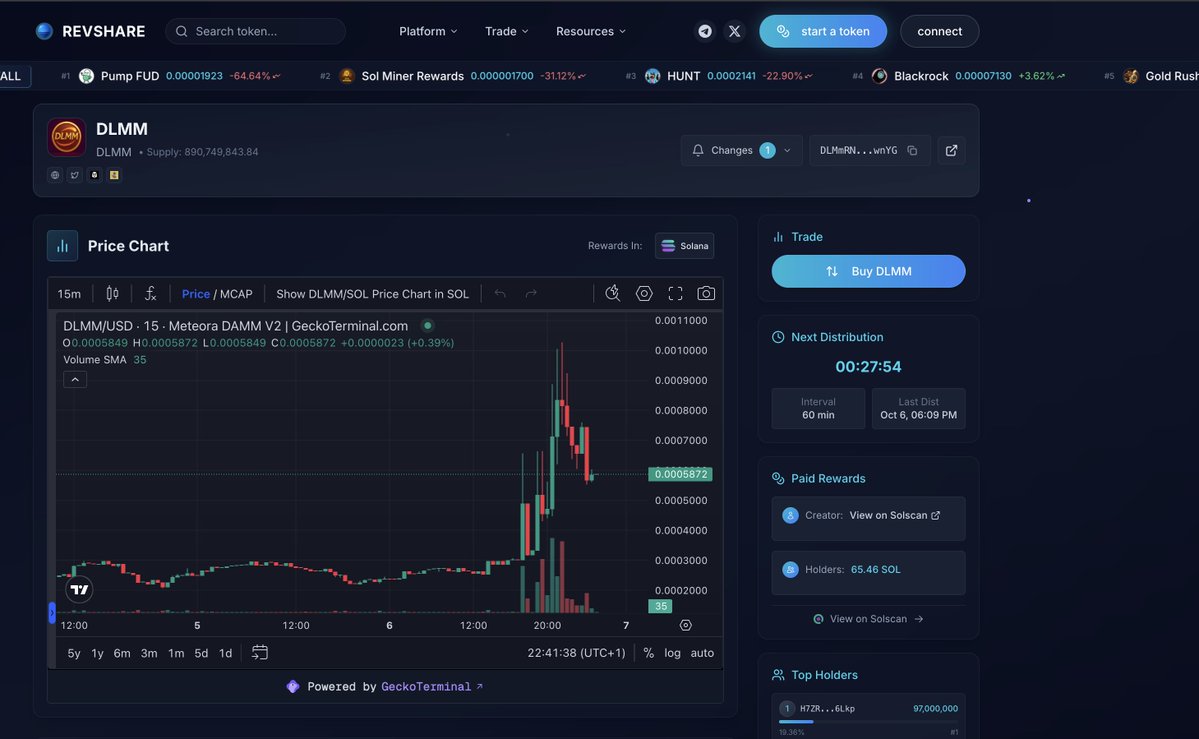This screenshot has height=739, width=1199.
Task: Select the 5d time range
Action: coord(201,653)
